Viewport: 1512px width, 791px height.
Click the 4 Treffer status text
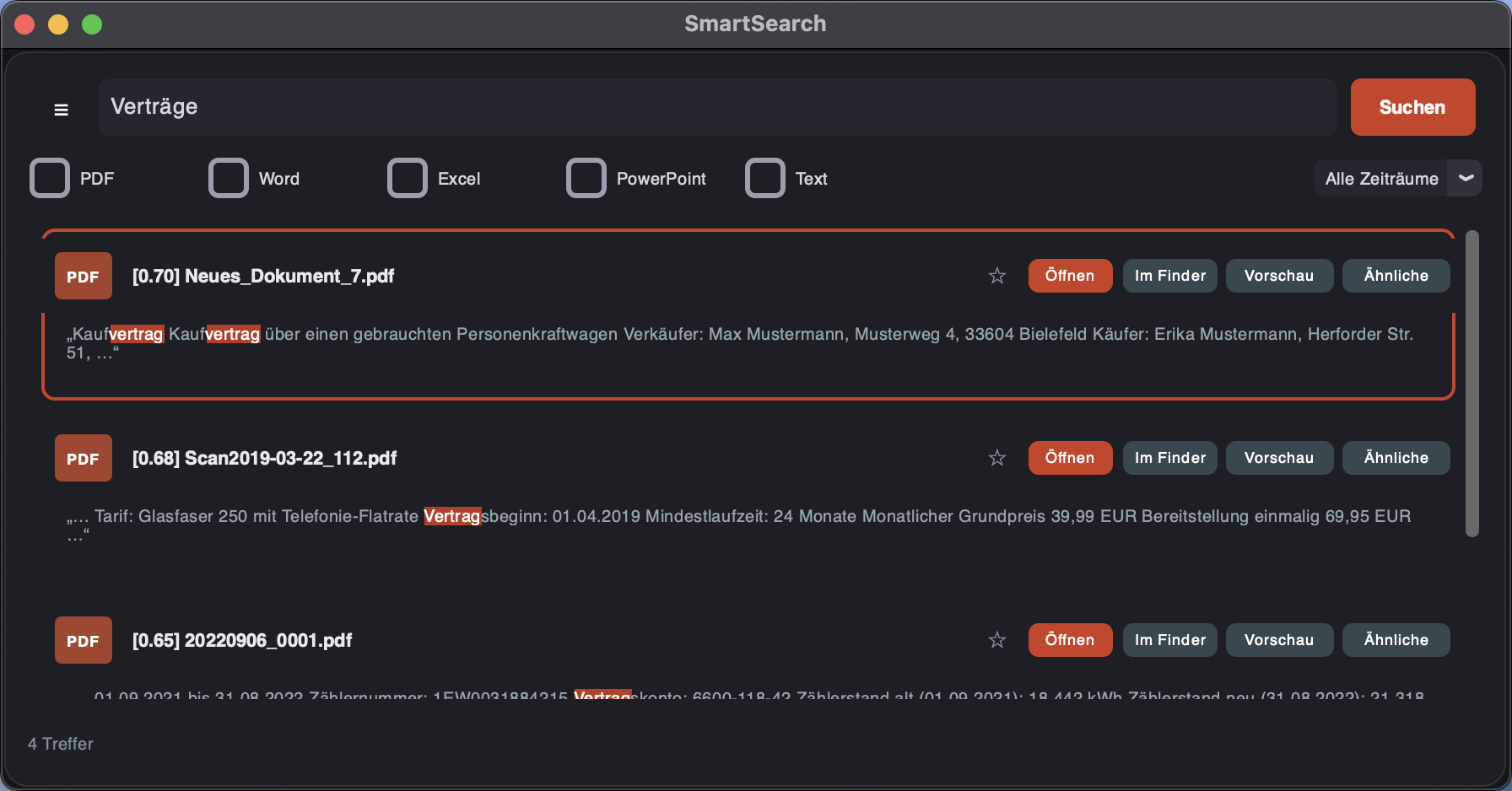(x=61, y=744)
